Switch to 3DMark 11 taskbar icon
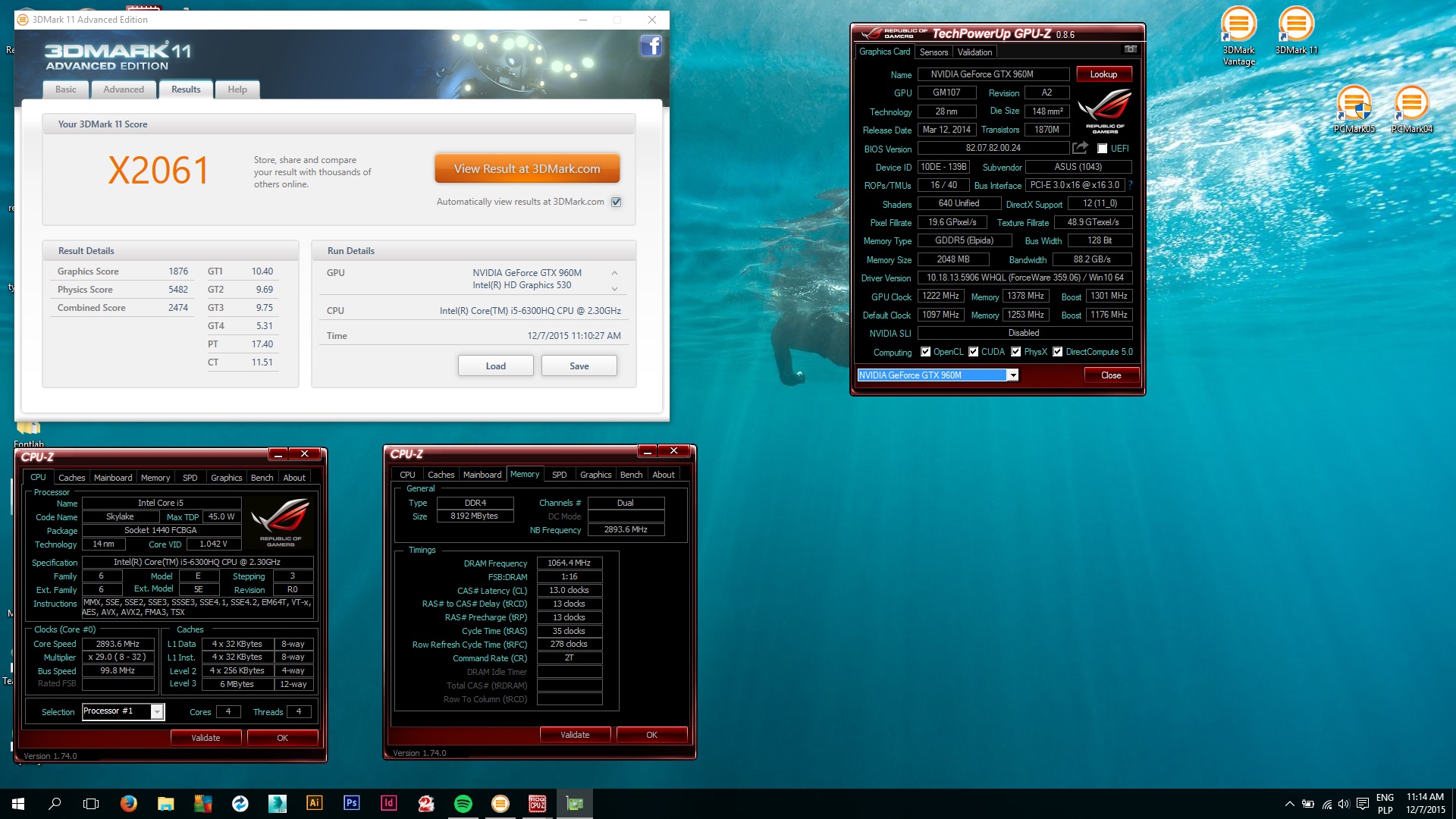This screenshot has width=1456, height=819. pos(500,803)
